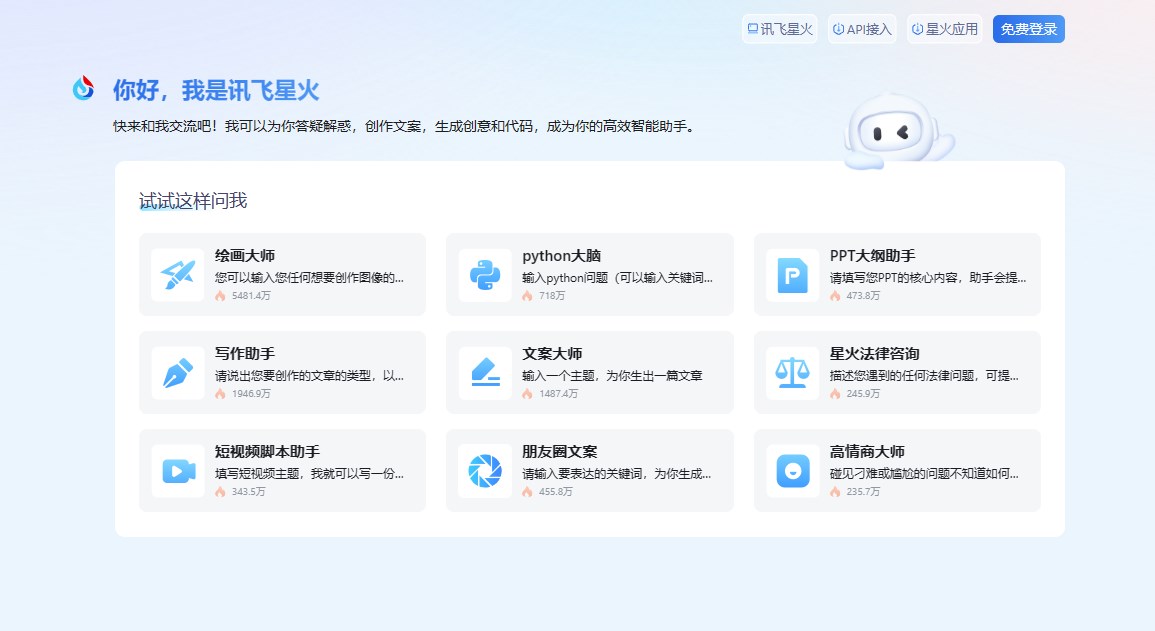Click the flame popularity icon beside 455.8万
Viewport: 1155px width, 631px height.
tap(527, 491)
